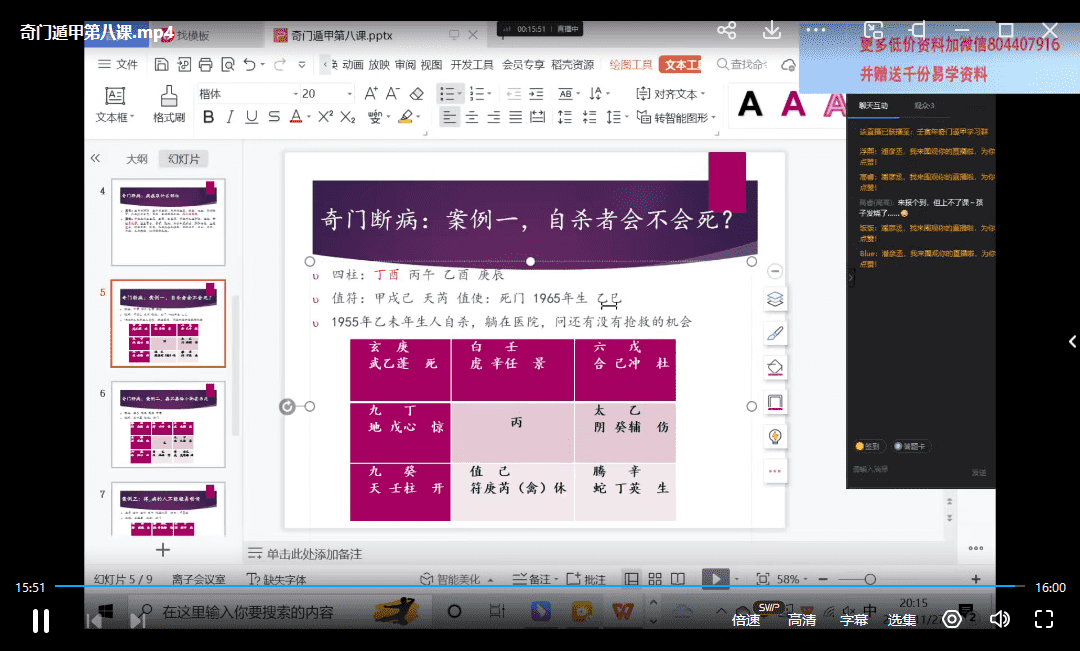
Task: Toggle Underline text formatting
Action: click(x=251, y=117)
